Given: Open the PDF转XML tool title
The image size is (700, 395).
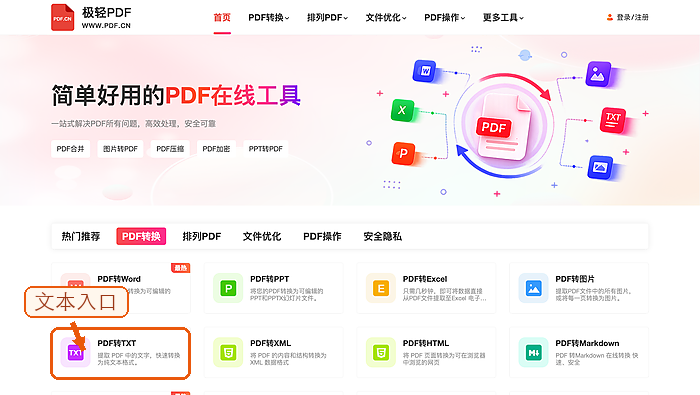Looking at the screenshot, I should point(271,343).
